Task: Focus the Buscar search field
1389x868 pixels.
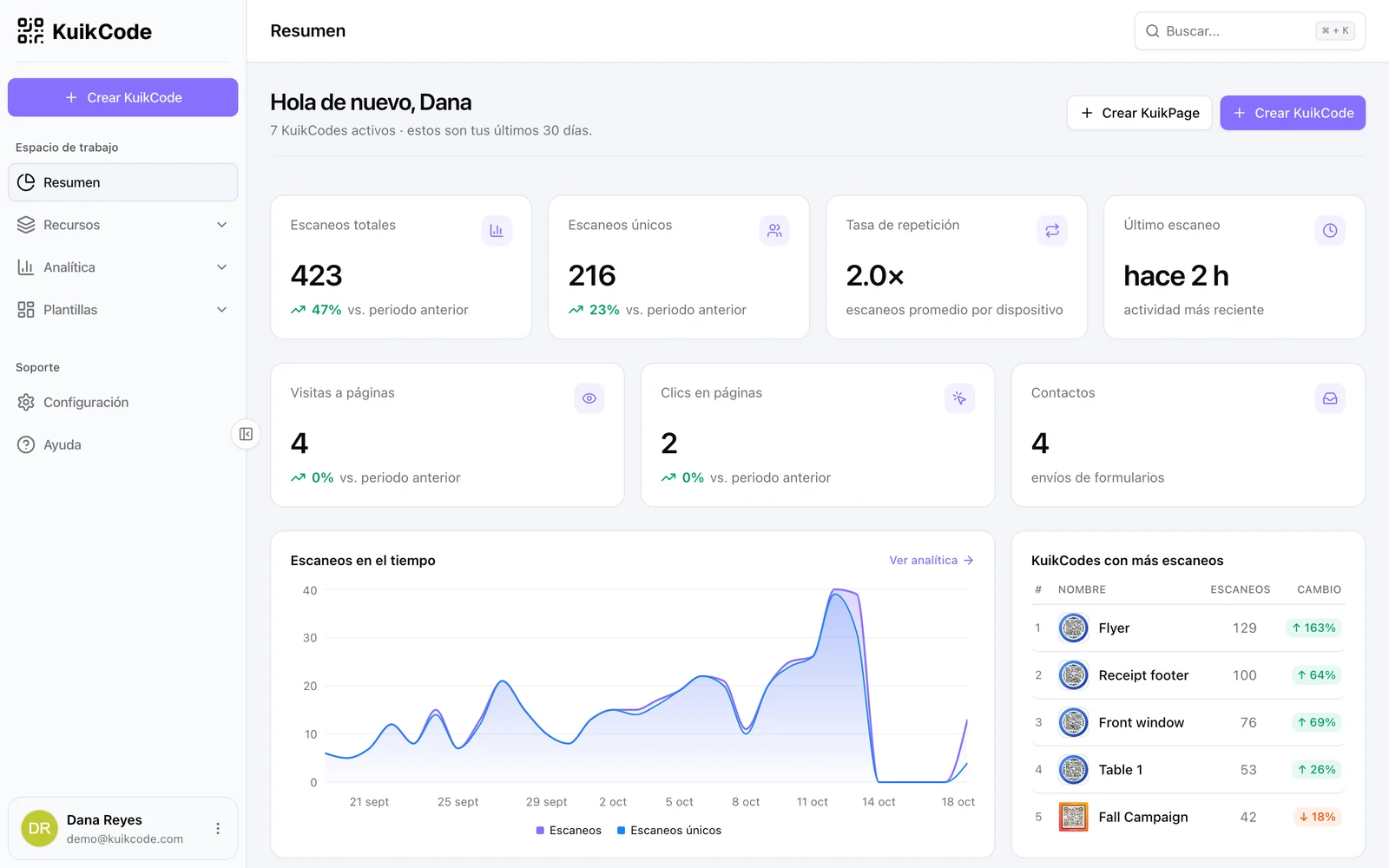Action: click(1250, 31)
